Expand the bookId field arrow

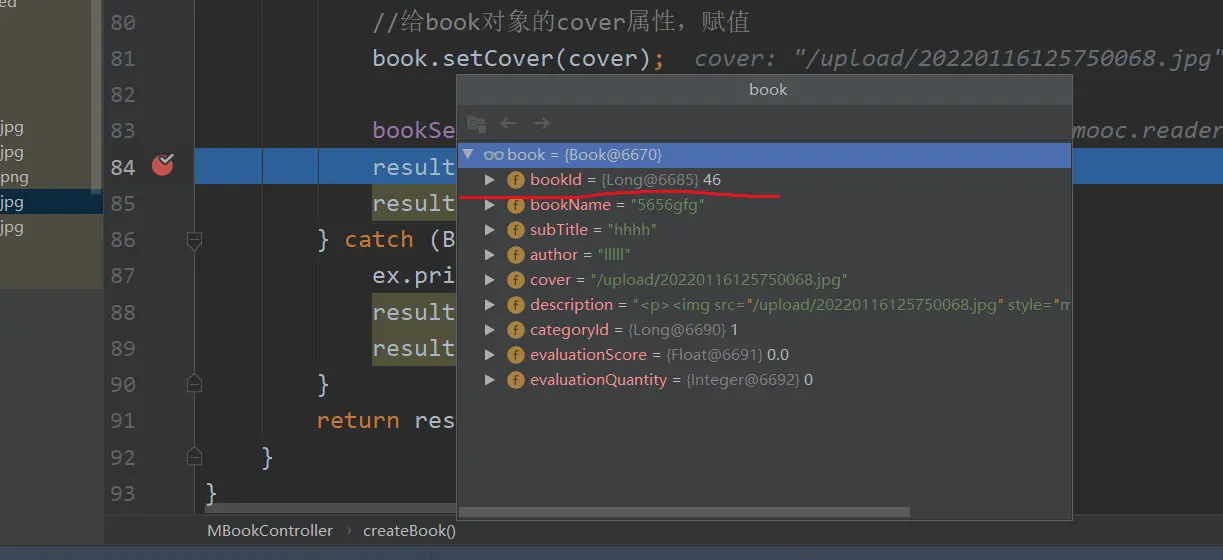click(x=489, y=180)
